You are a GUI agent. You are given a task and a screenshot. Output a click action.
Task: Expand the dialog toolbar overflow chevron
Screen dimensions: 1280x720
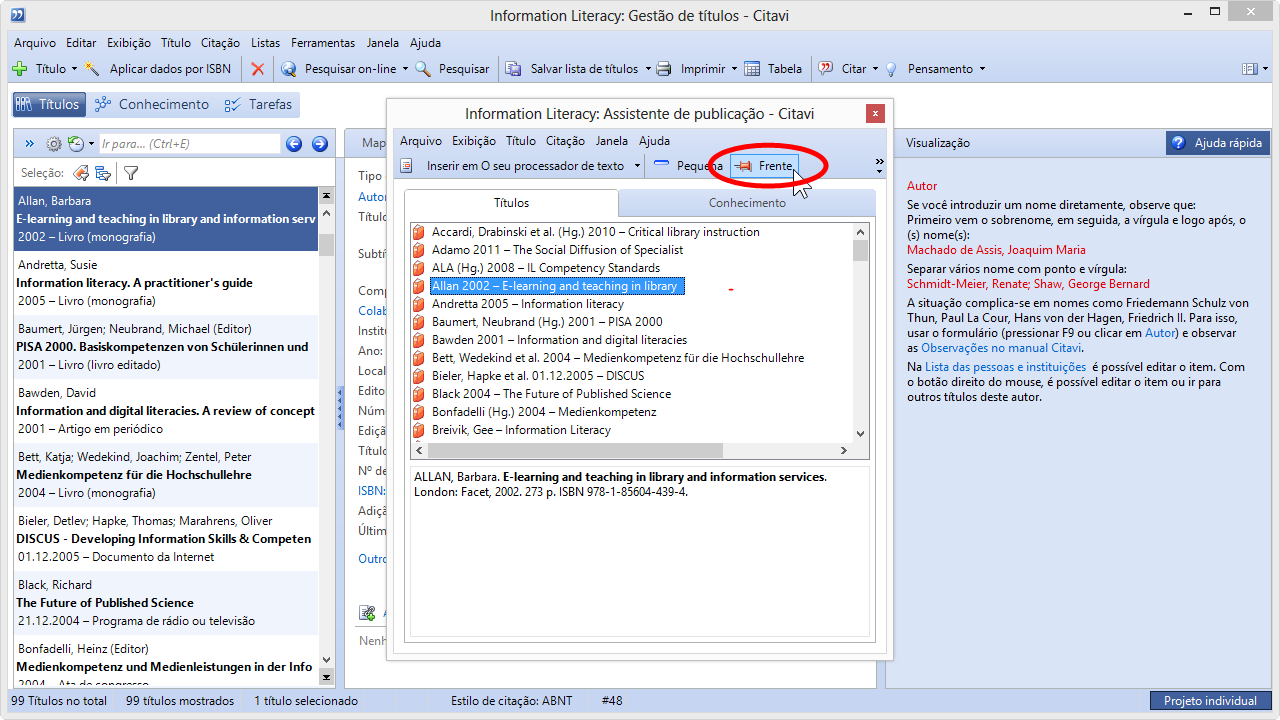click(x=880, y=164)
